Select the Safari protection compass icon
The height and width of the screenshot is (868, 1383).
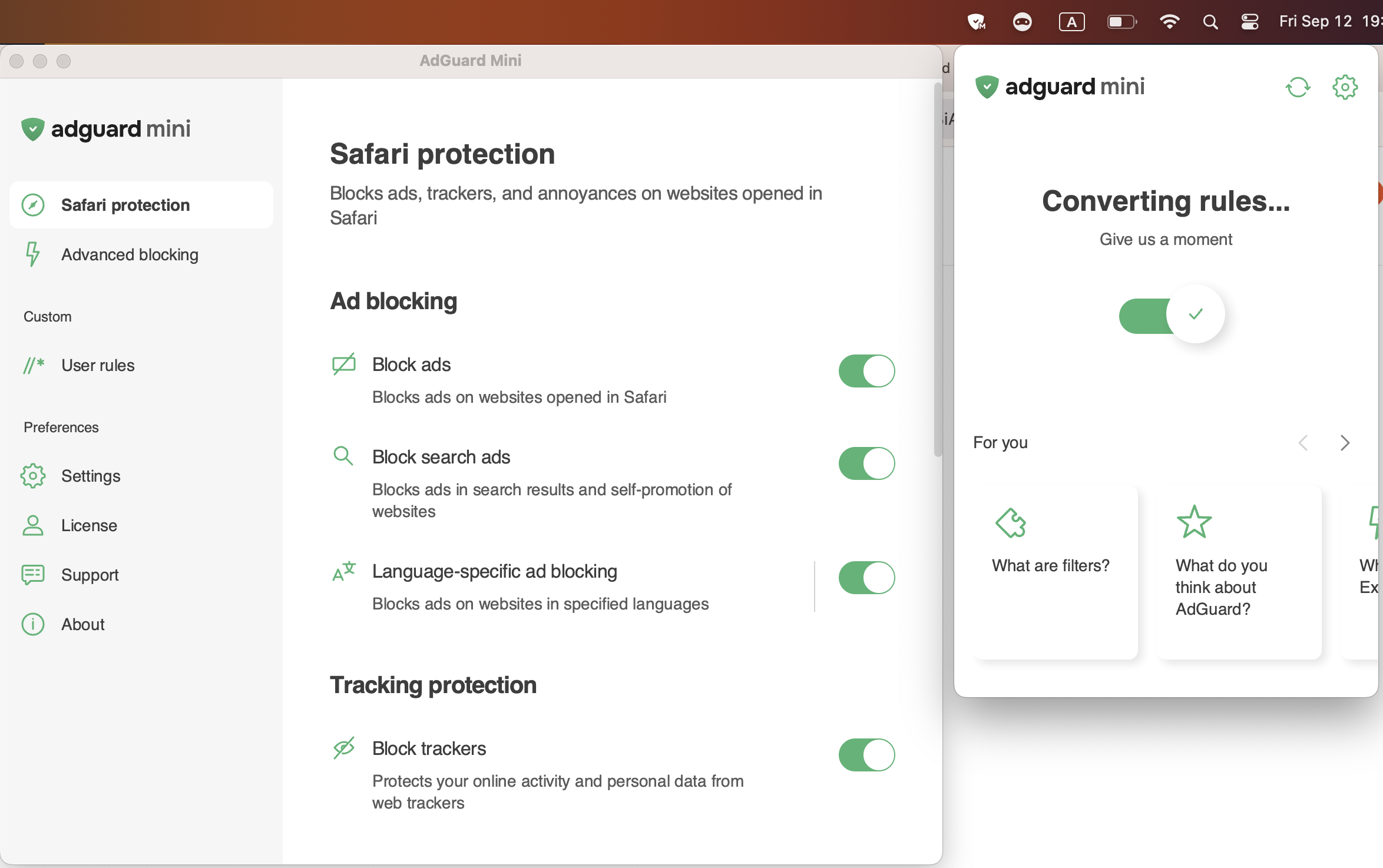coord(33,204)
